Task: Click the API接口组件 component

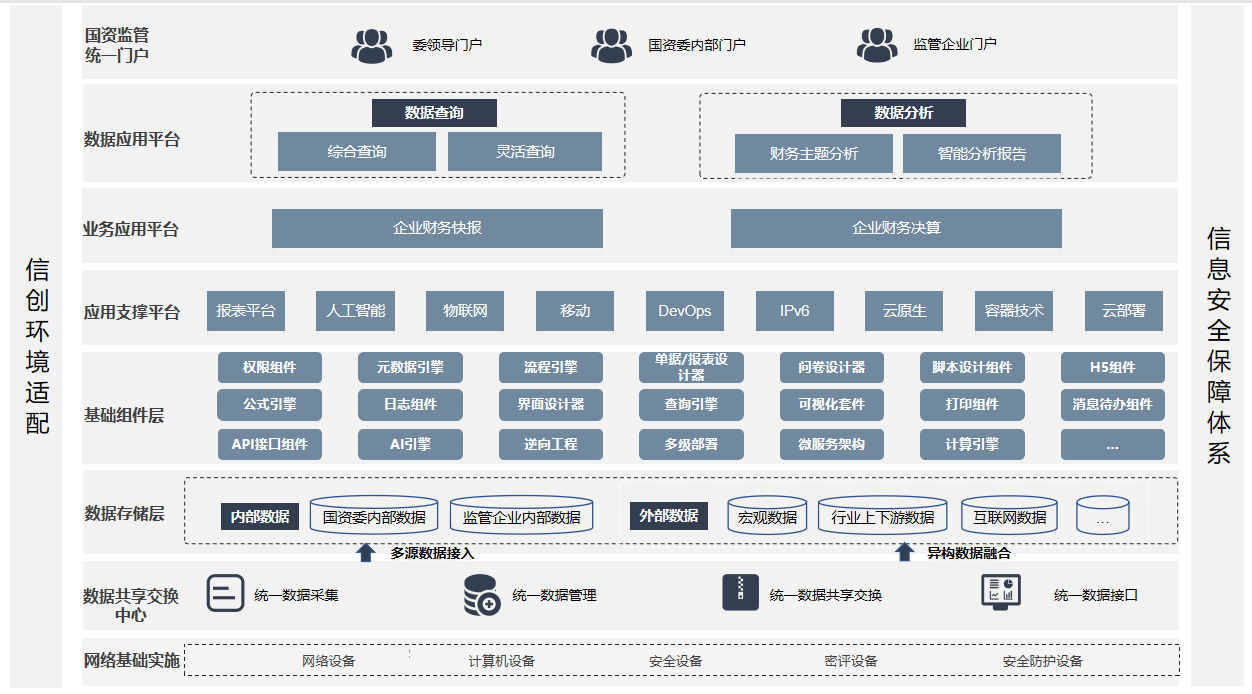Action: 270,444
